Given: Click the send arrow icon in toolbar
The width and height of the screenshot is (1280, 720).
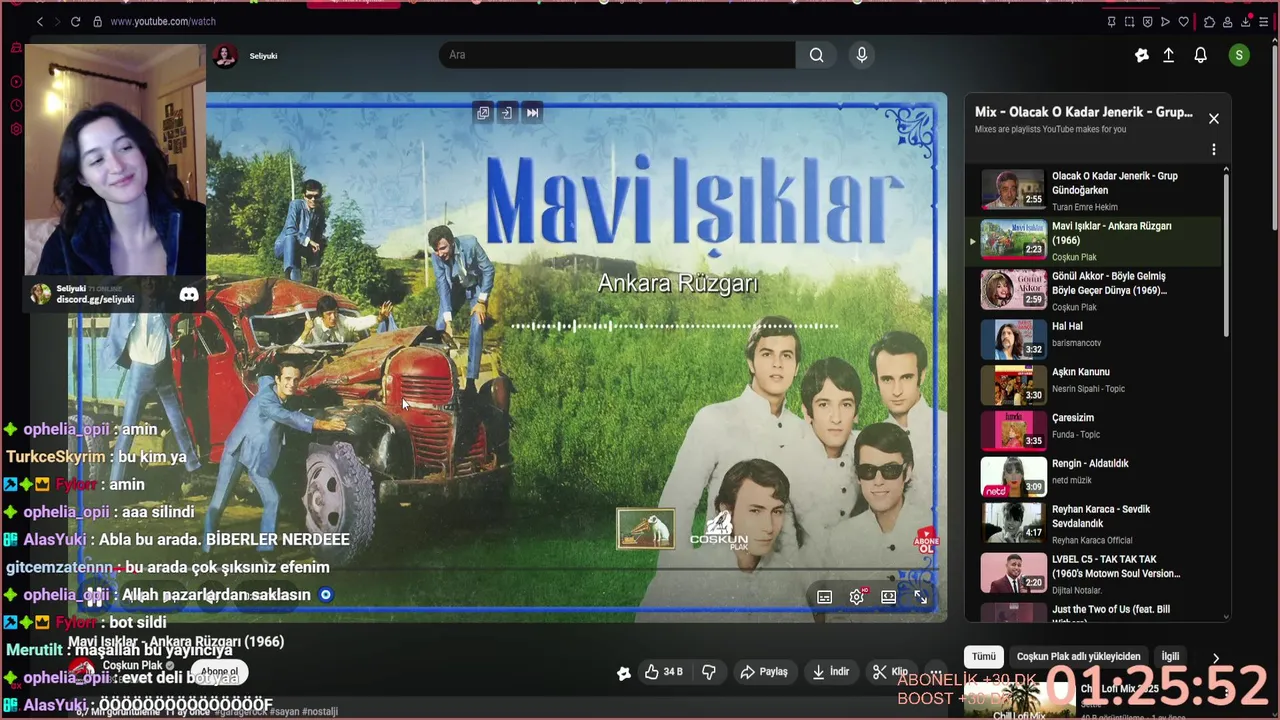Looking at the screenshot, I should click(x=1165, y=21).
